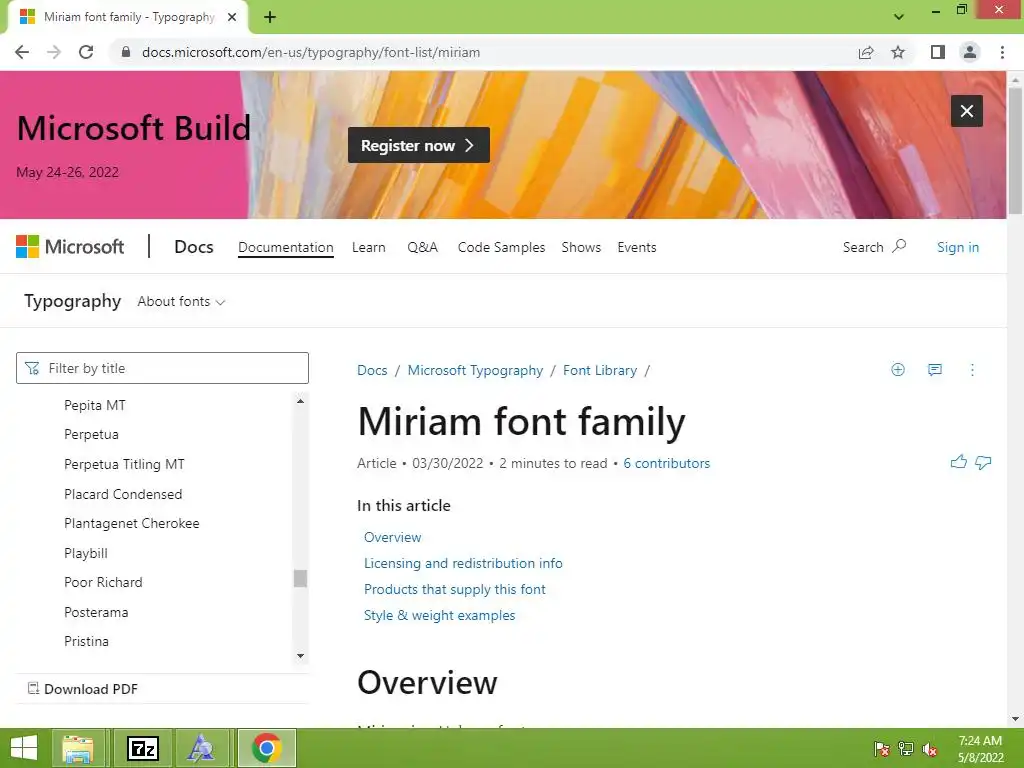This screenshot has width=1024, height=768.
Task: Open the Action Center flag icon
Action: pyautogui.click(x=881, y=749)
